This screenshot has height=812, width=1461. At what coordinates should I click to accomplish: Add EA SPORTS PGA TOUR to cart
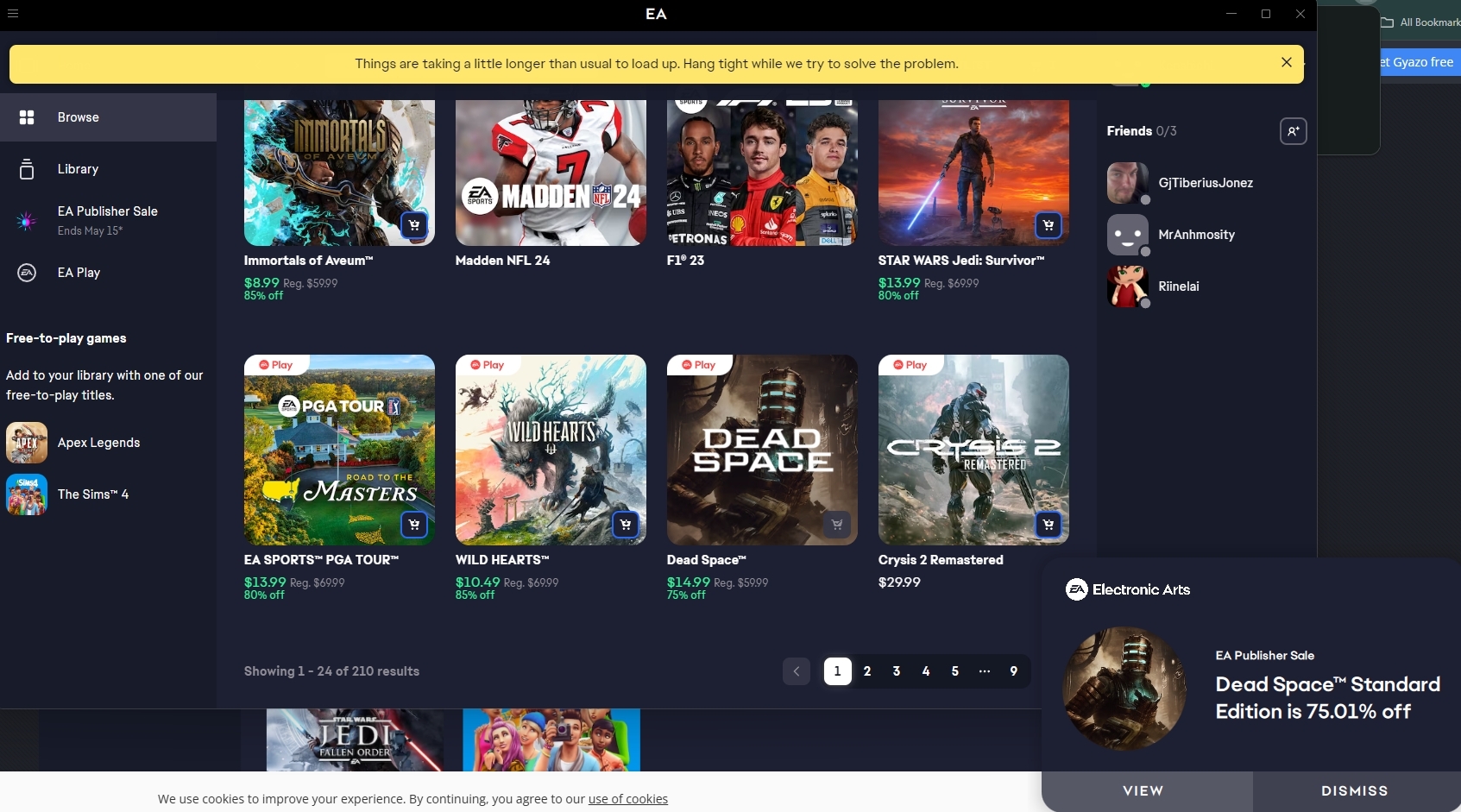(x=414, y=525)
